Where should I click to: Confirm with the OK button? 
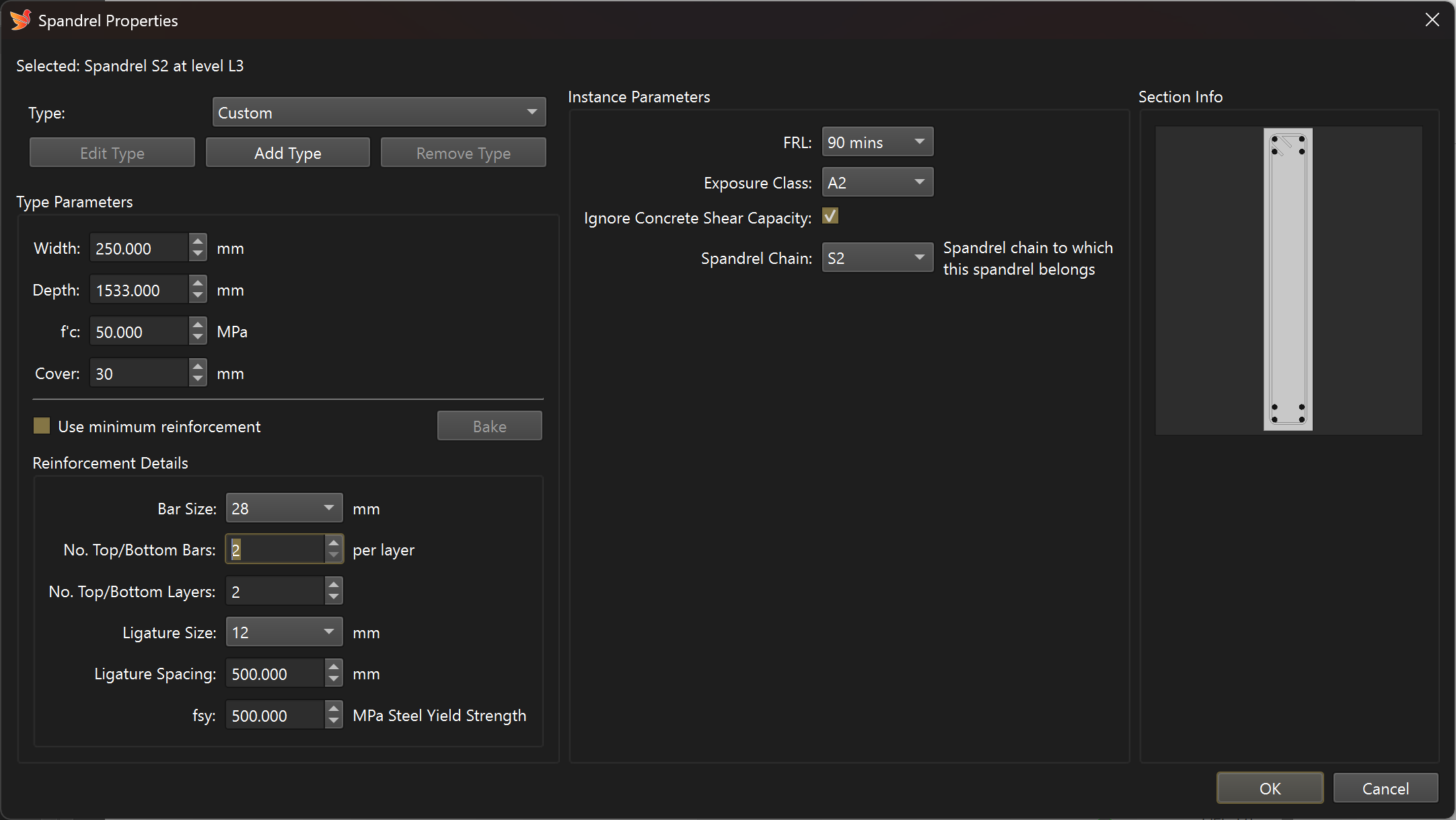[x=1270, y=788]
